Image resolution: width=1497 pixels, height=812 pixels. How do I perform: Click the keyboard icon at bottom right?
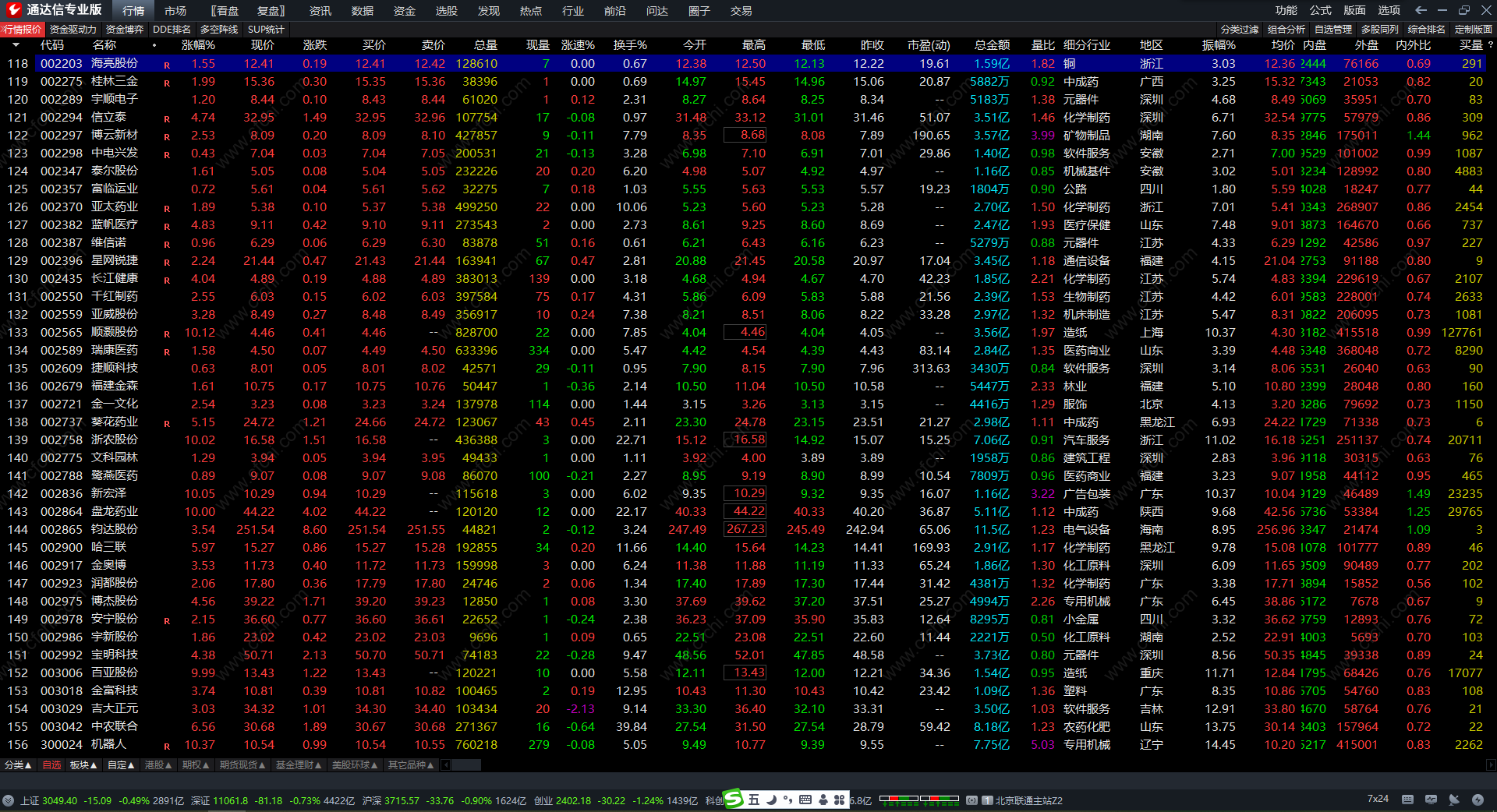(1407, 800)
